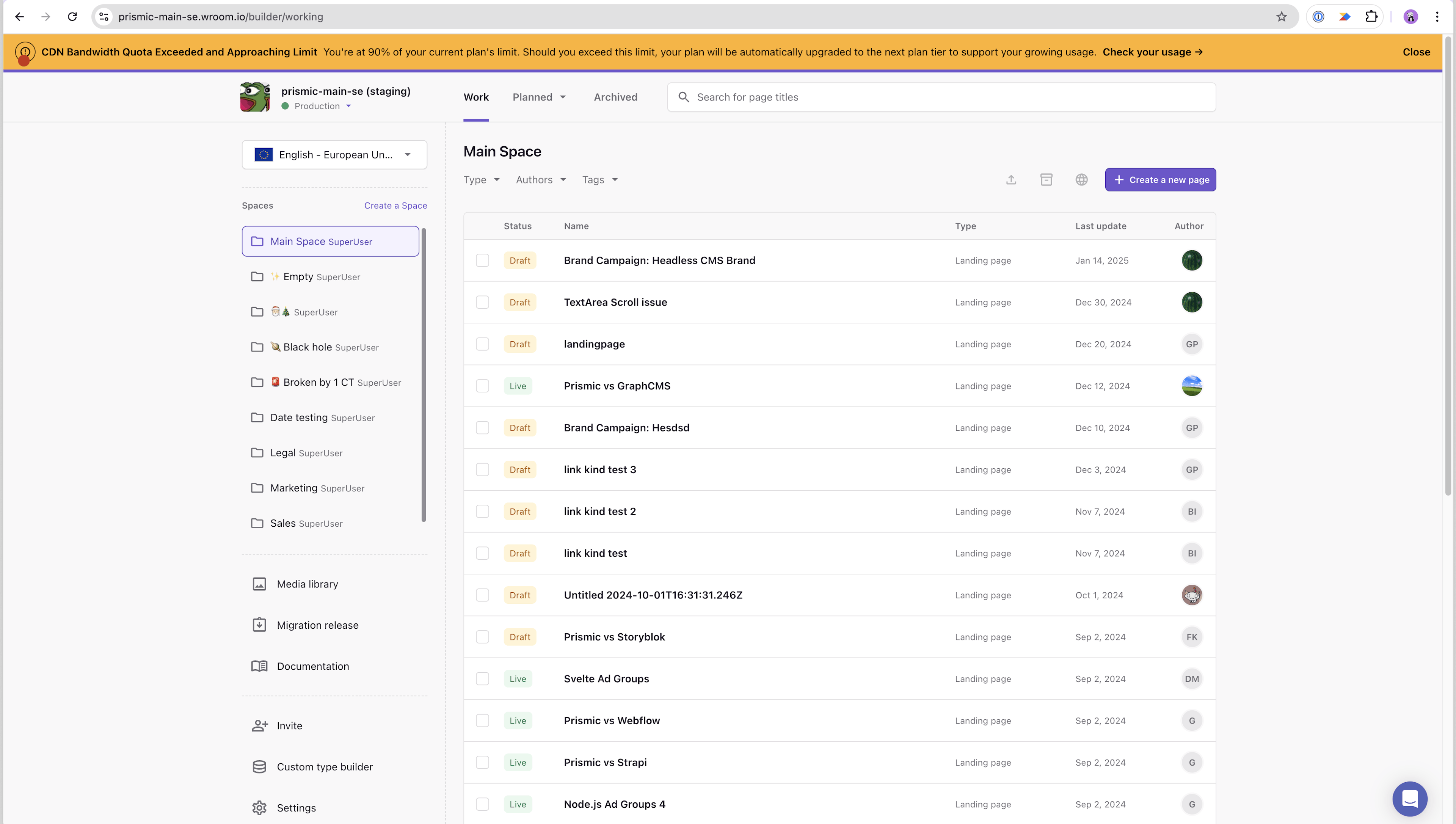The width and height of the screenshot is (1456, 824).
Task: Click Create a new page button
Action: (x=1160, y=179)
